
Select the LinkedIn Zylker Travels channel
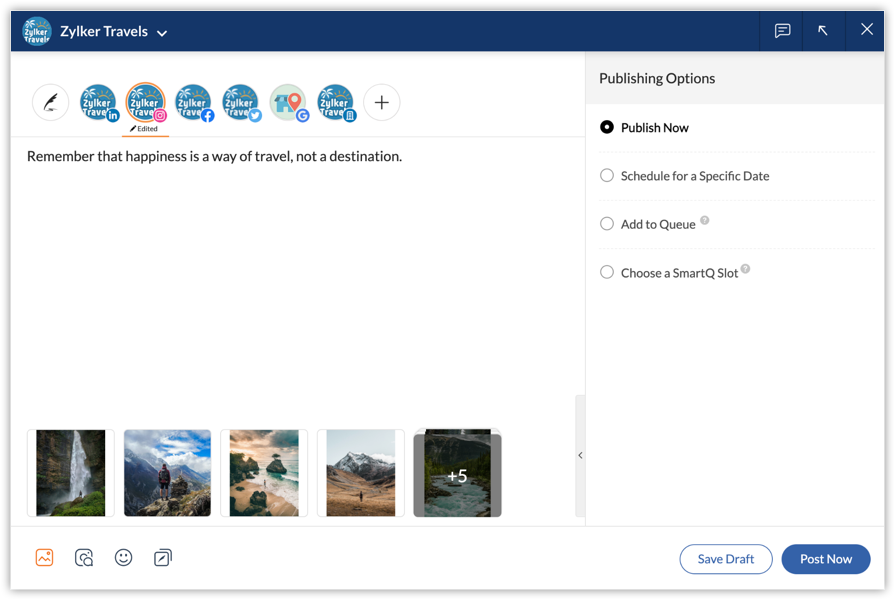point(98,103)
